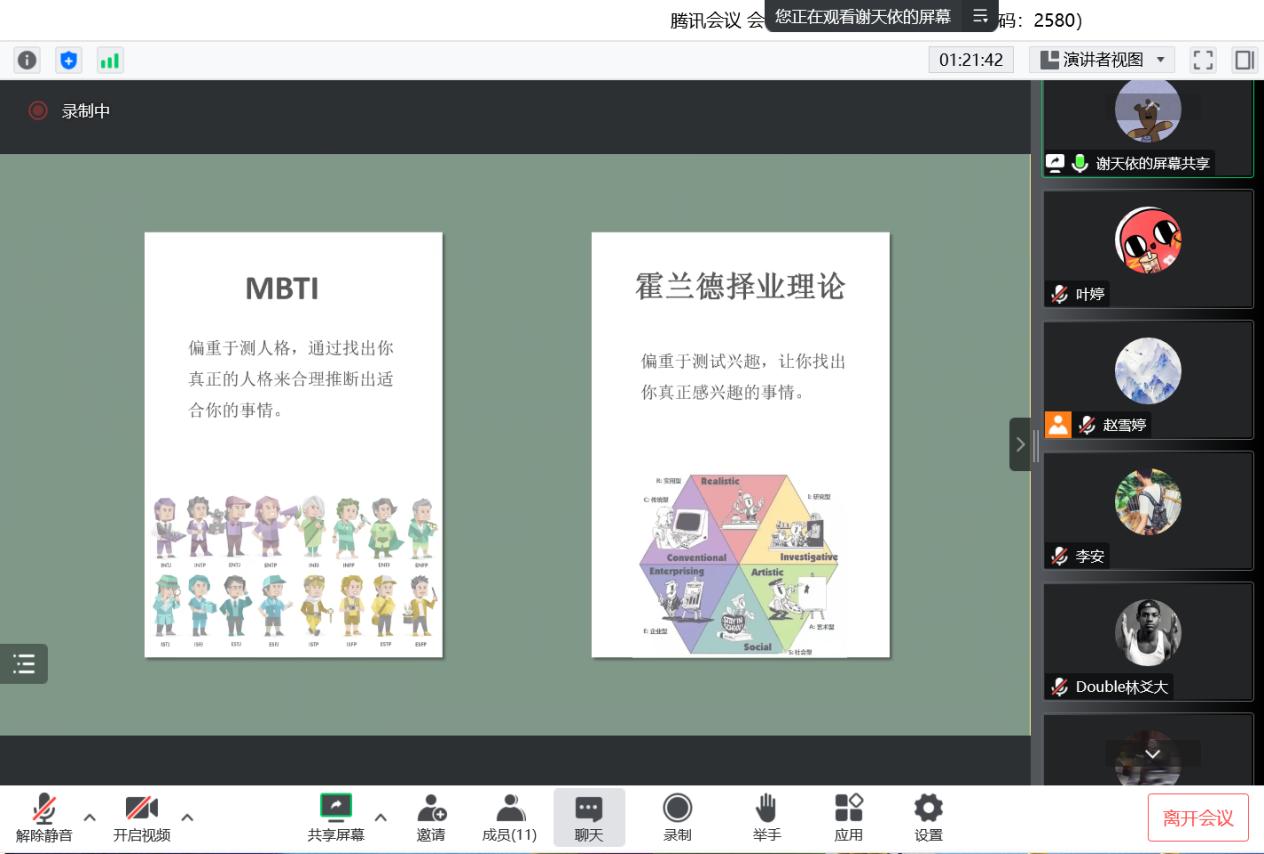Screen dimensions: 1264x854
Task: Toggle recording with the 录制 button
Action: point(677,817)
